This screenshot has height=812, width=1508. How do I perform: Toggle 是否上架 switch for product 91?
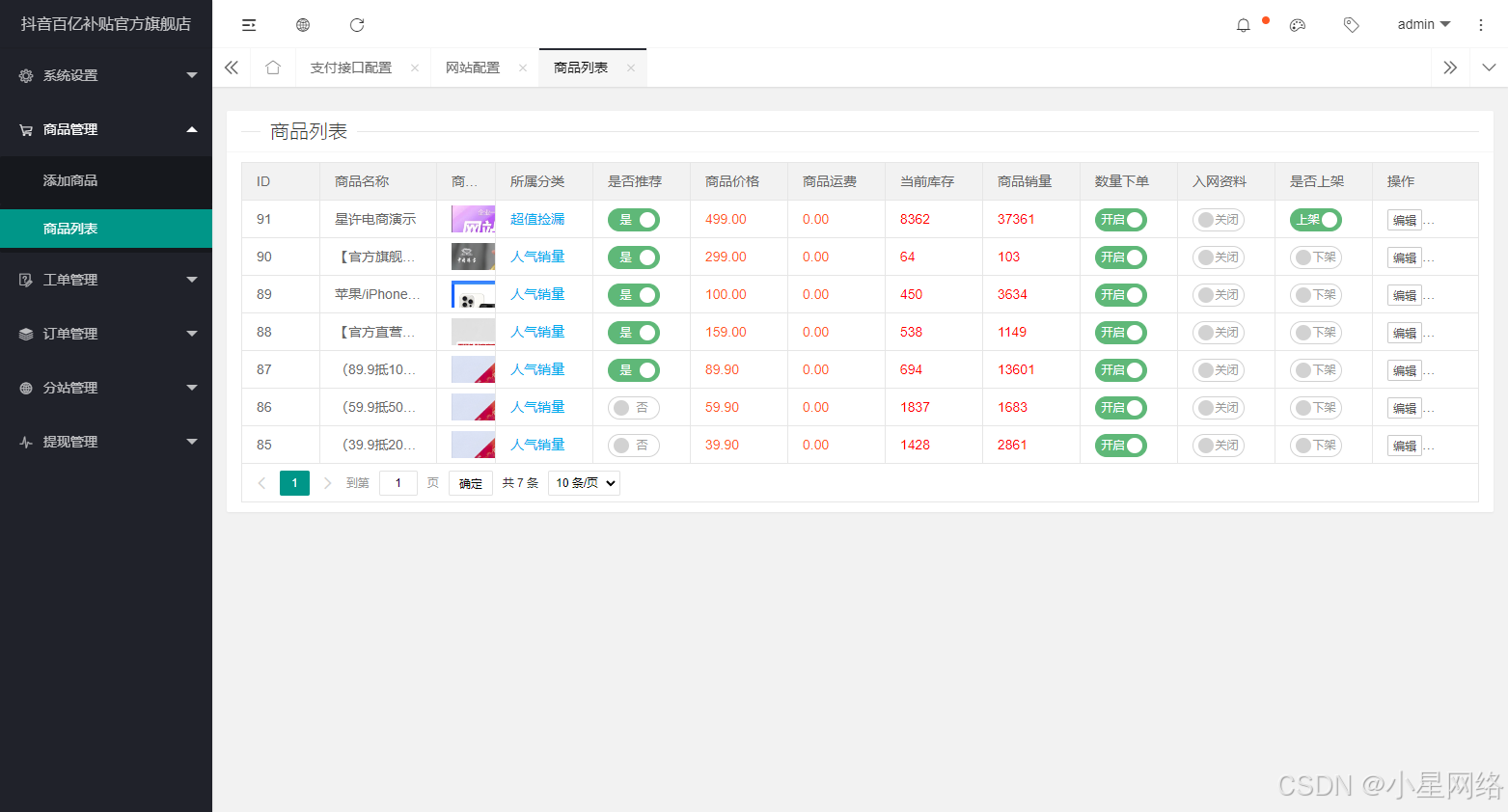pos(1316,220)
